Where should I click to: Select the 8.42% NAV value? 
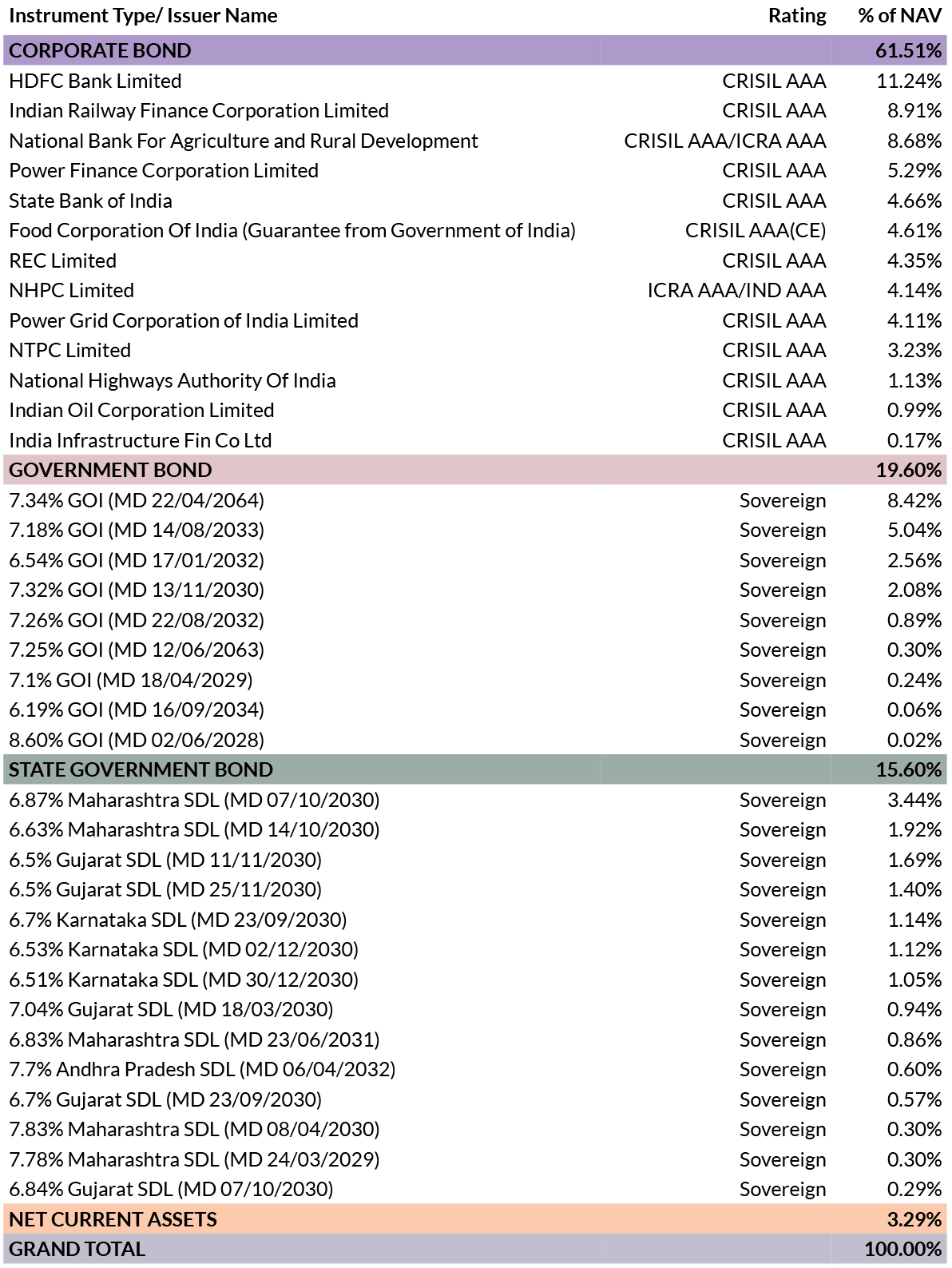click(x=914, y=500)
